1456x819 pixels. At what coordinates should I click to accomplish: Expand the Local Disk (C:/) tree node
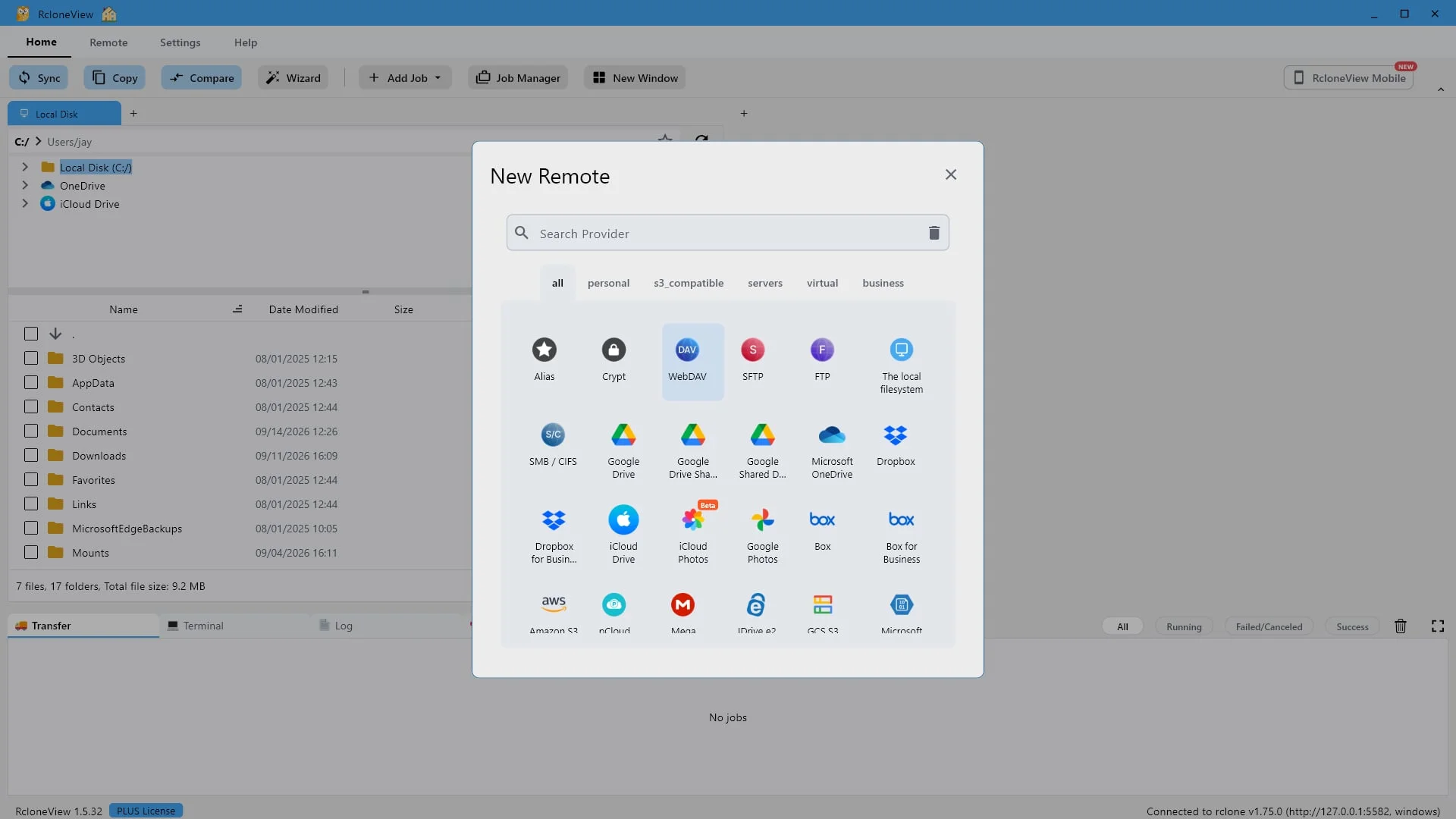pyautogui.click(x=25, y=167)
